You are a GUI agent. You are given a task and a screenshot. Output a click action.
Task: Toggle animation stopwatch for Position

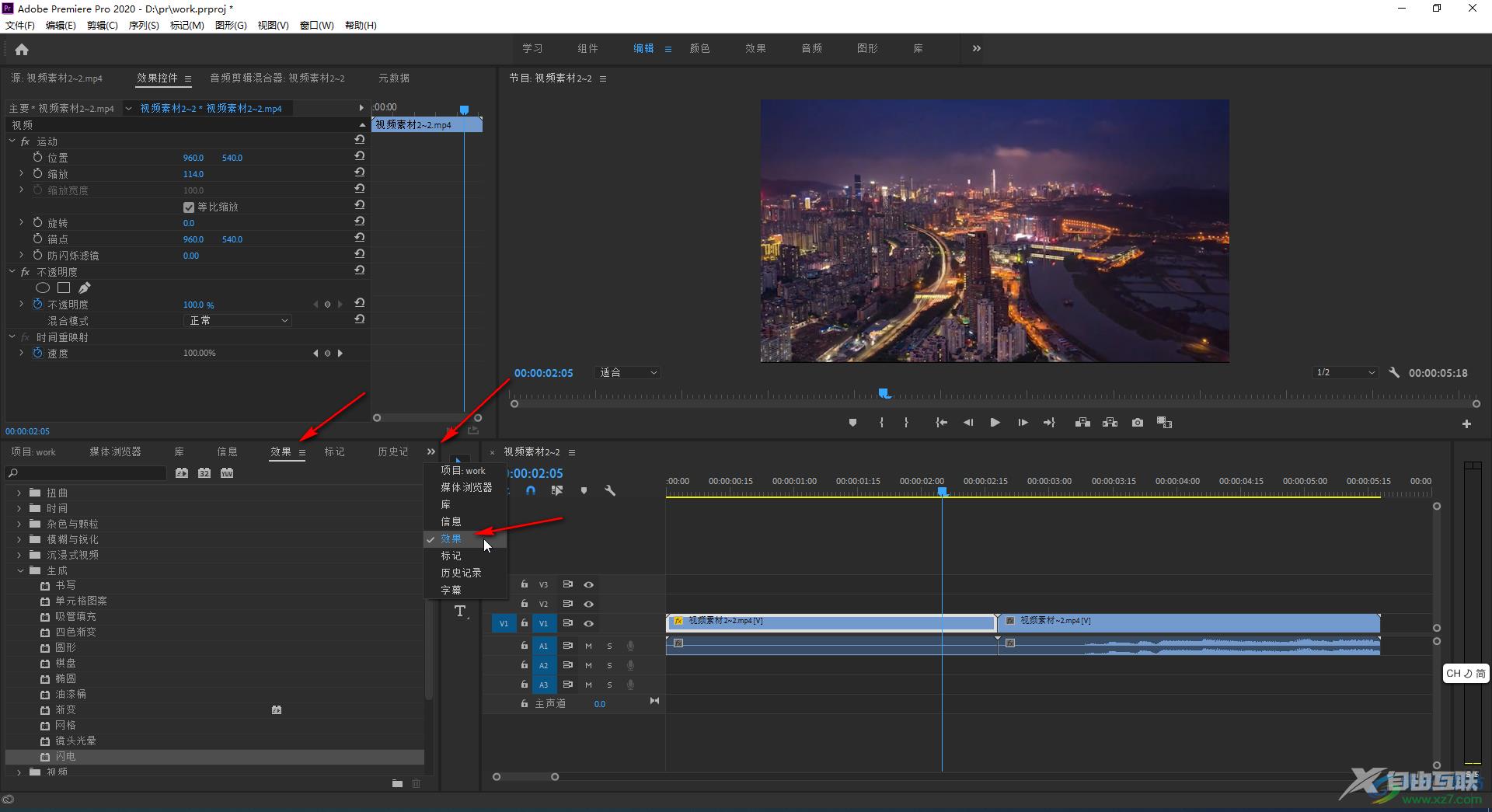[37, 157]
